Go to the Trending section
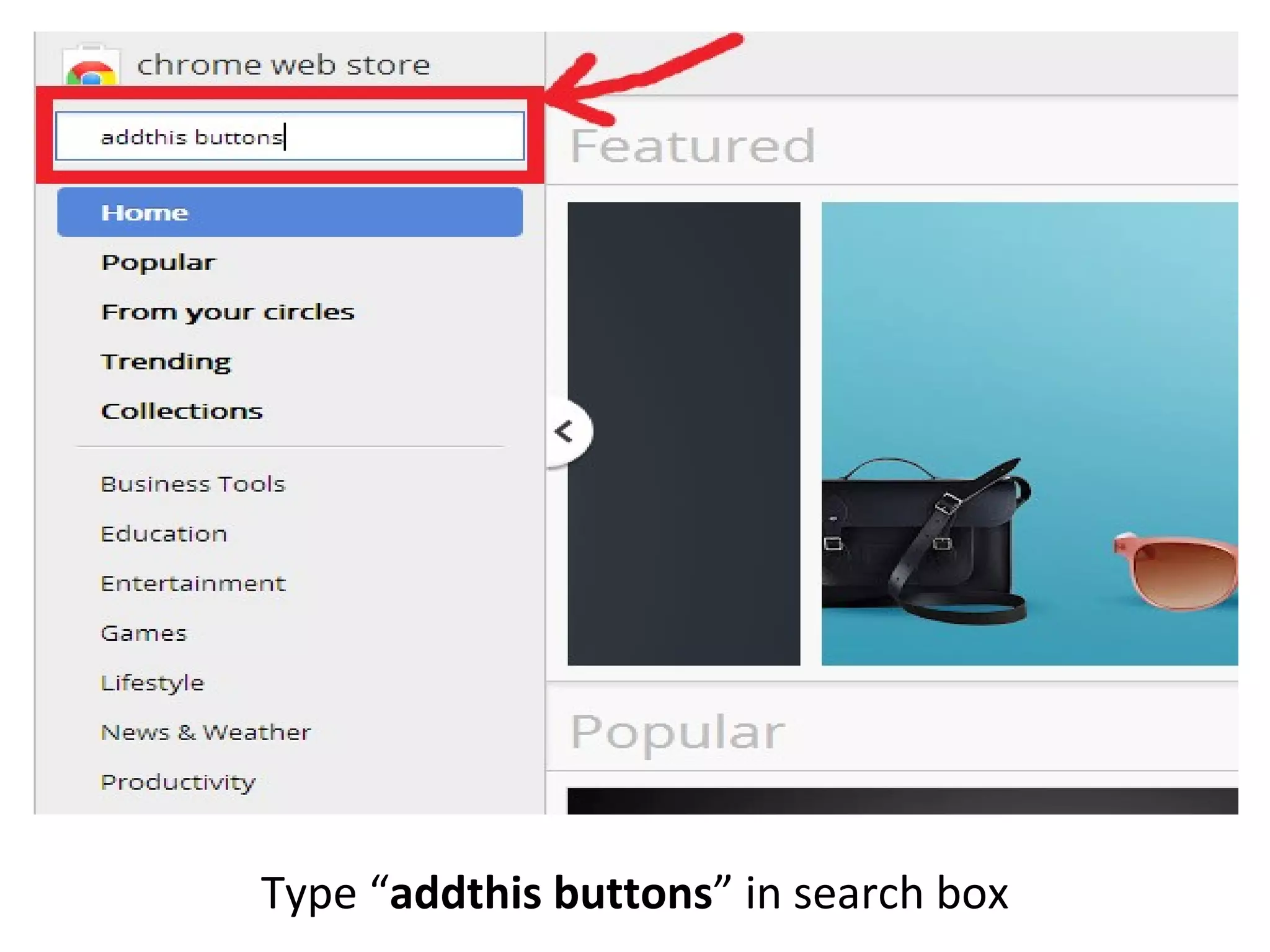Image resolution: width=1270 pixels, height=952 pixels. coord(166,362)
